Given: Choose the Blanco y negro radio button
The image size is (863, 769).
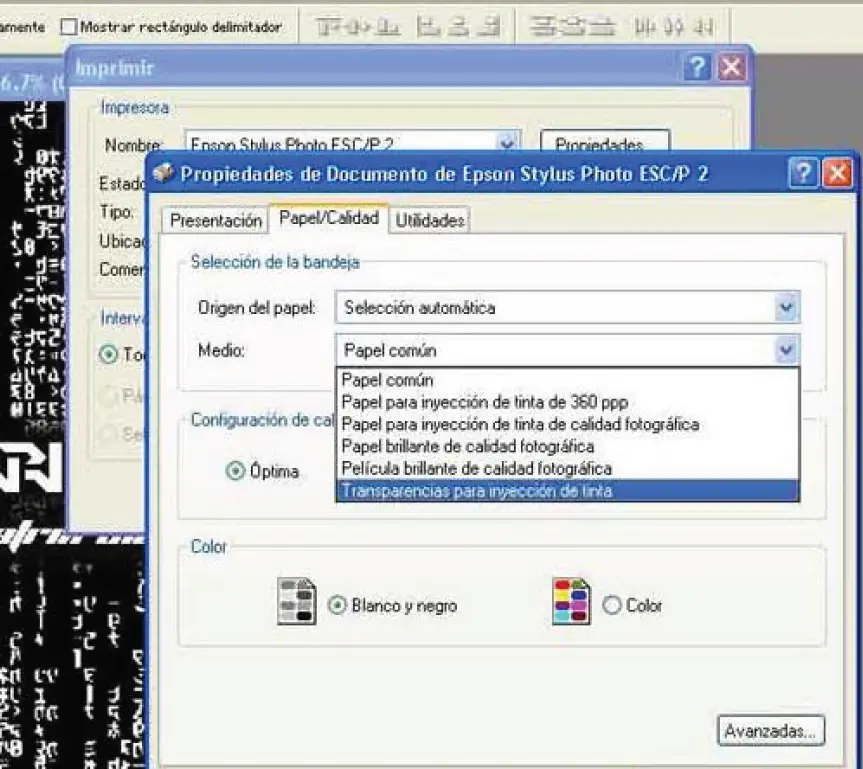Looking at the screenshot, I should 337,606.
